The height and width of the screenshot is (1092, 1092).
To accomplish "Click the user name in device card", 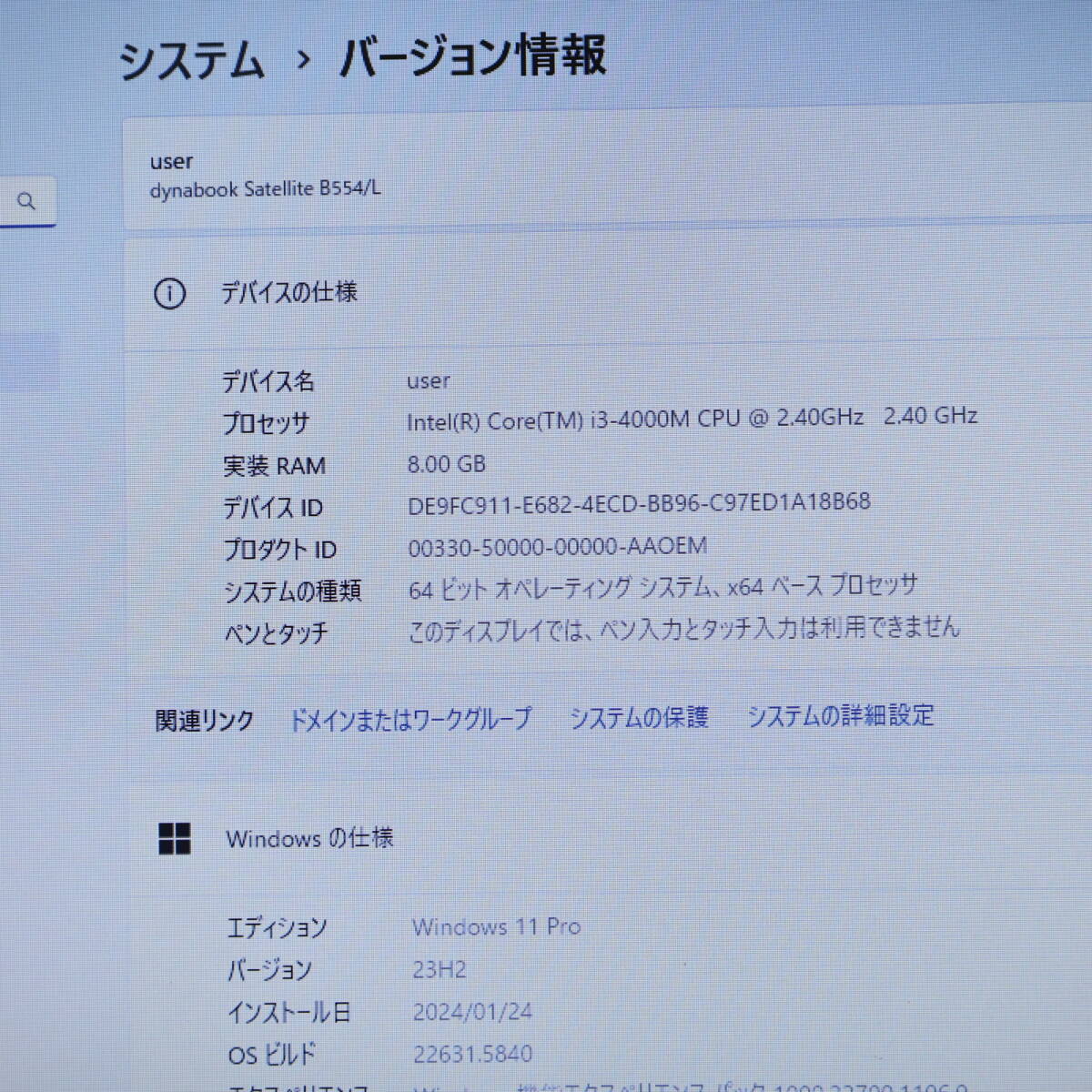I will 171,162.
